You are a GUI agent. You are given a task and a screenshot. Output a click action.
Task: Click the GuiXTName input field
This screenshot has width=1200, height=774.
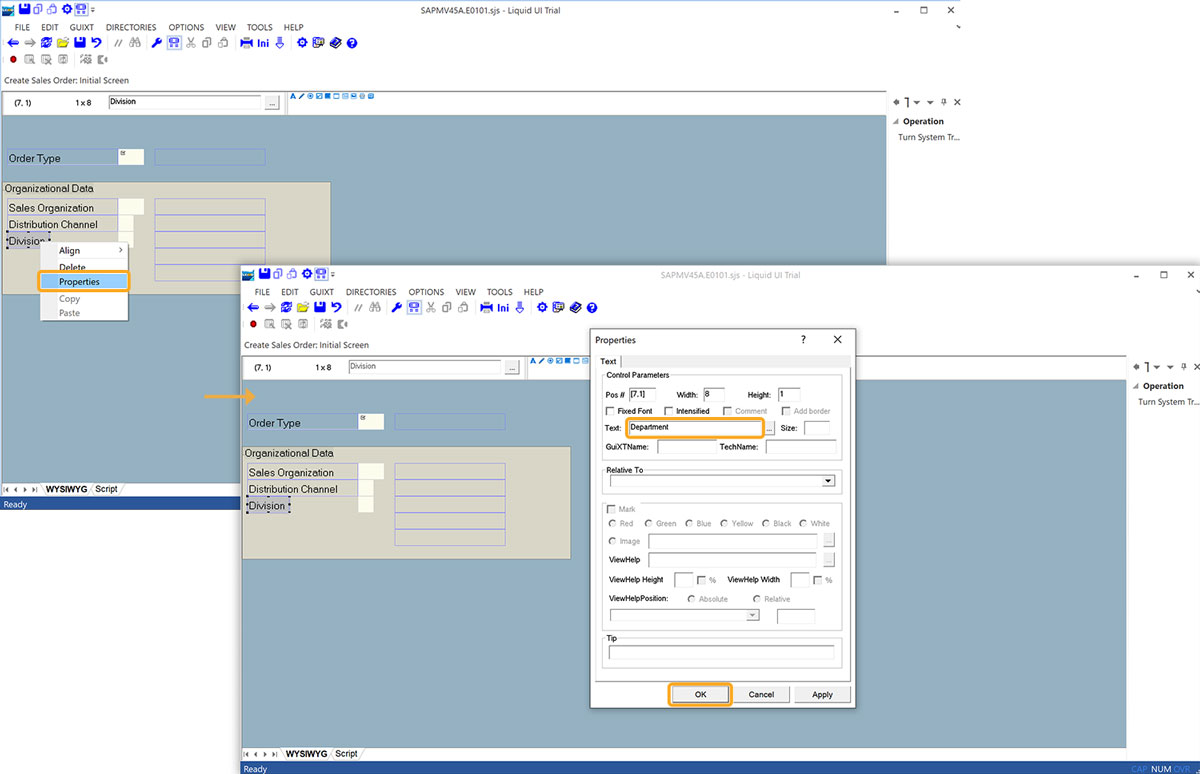point(685,447)
